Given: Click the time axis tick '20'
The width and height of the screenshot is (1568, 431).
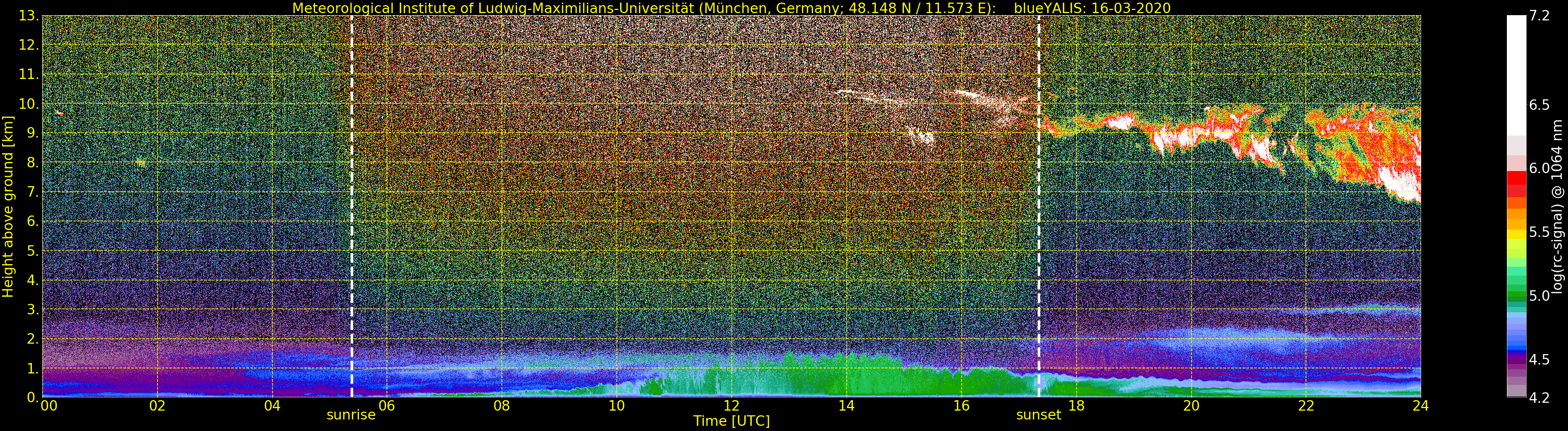Looking at the screenshot, I should click(1191, 405).
